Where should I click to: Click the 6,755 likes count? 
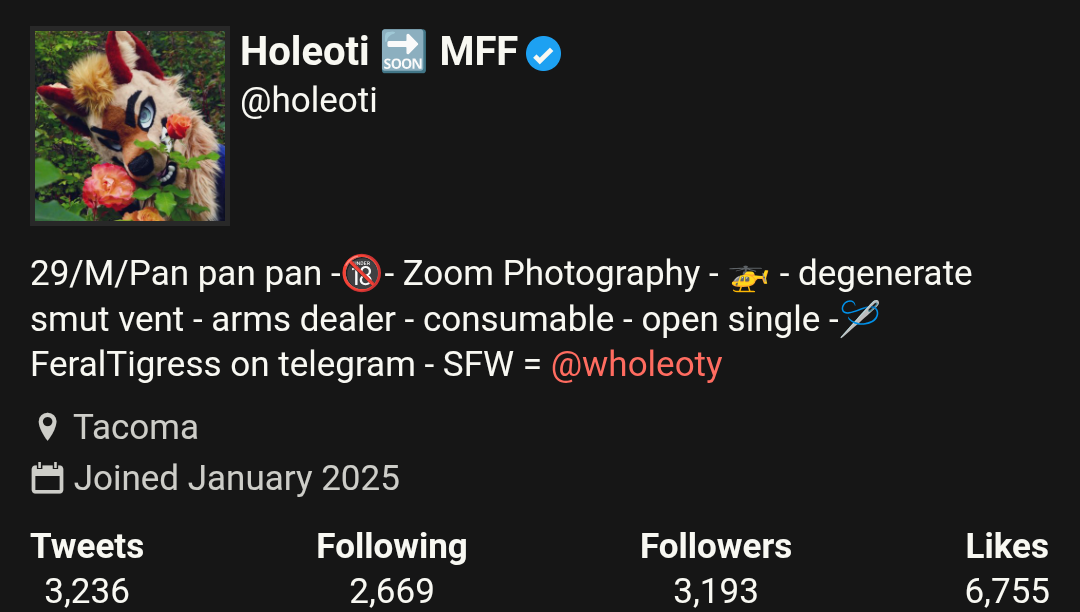[x=1007, y=591]
